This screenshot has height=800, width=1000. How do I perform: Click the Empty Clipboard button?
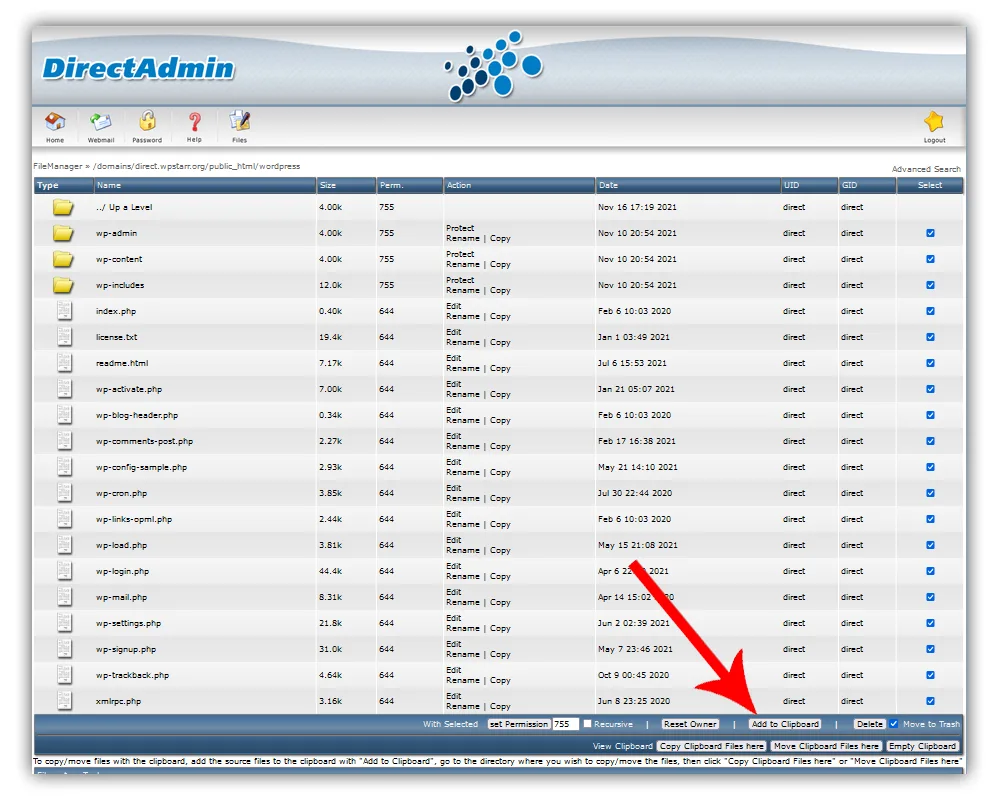922,746
